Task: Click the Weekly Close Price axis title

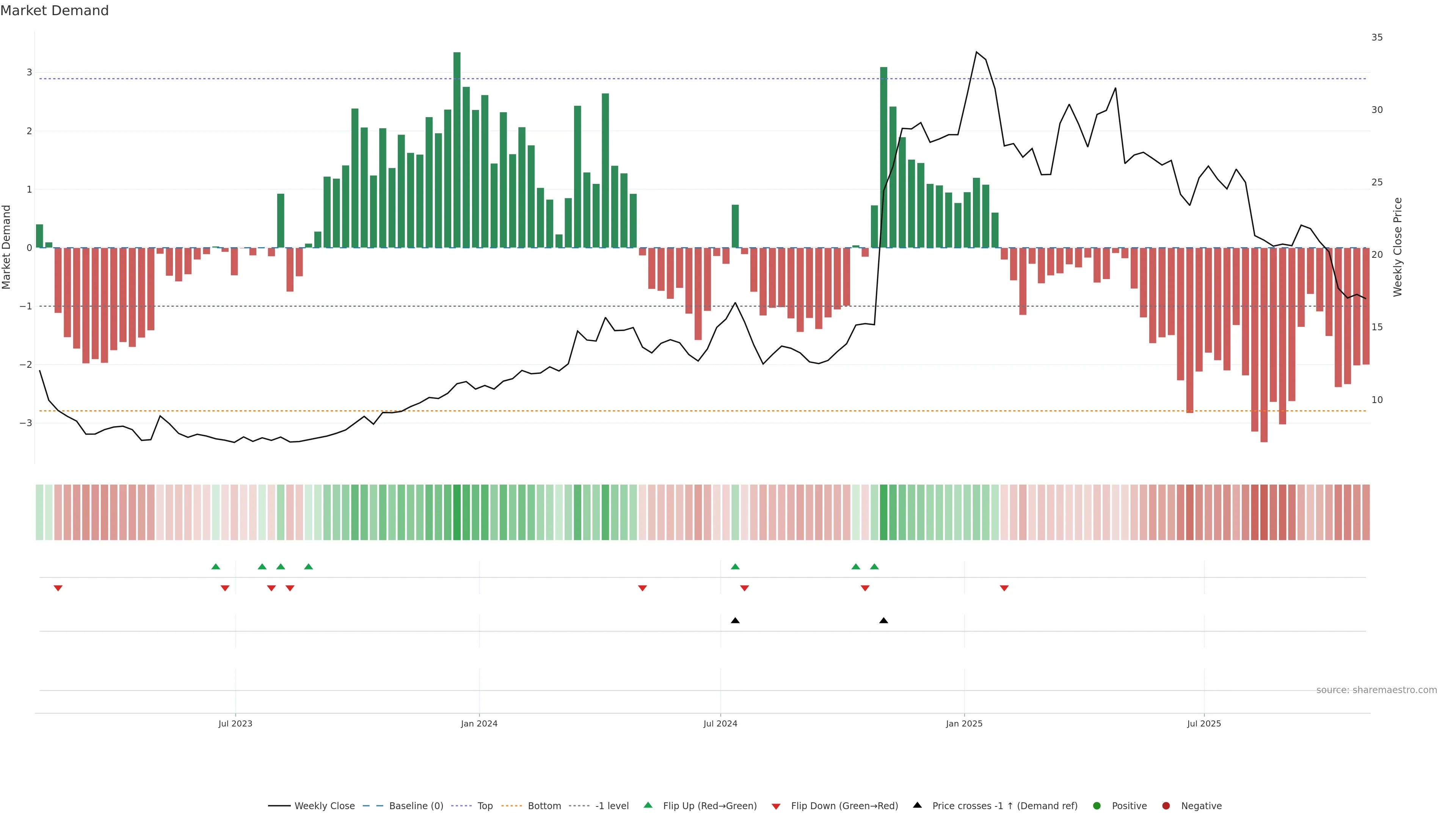Action: click(x=1398, y=247)
